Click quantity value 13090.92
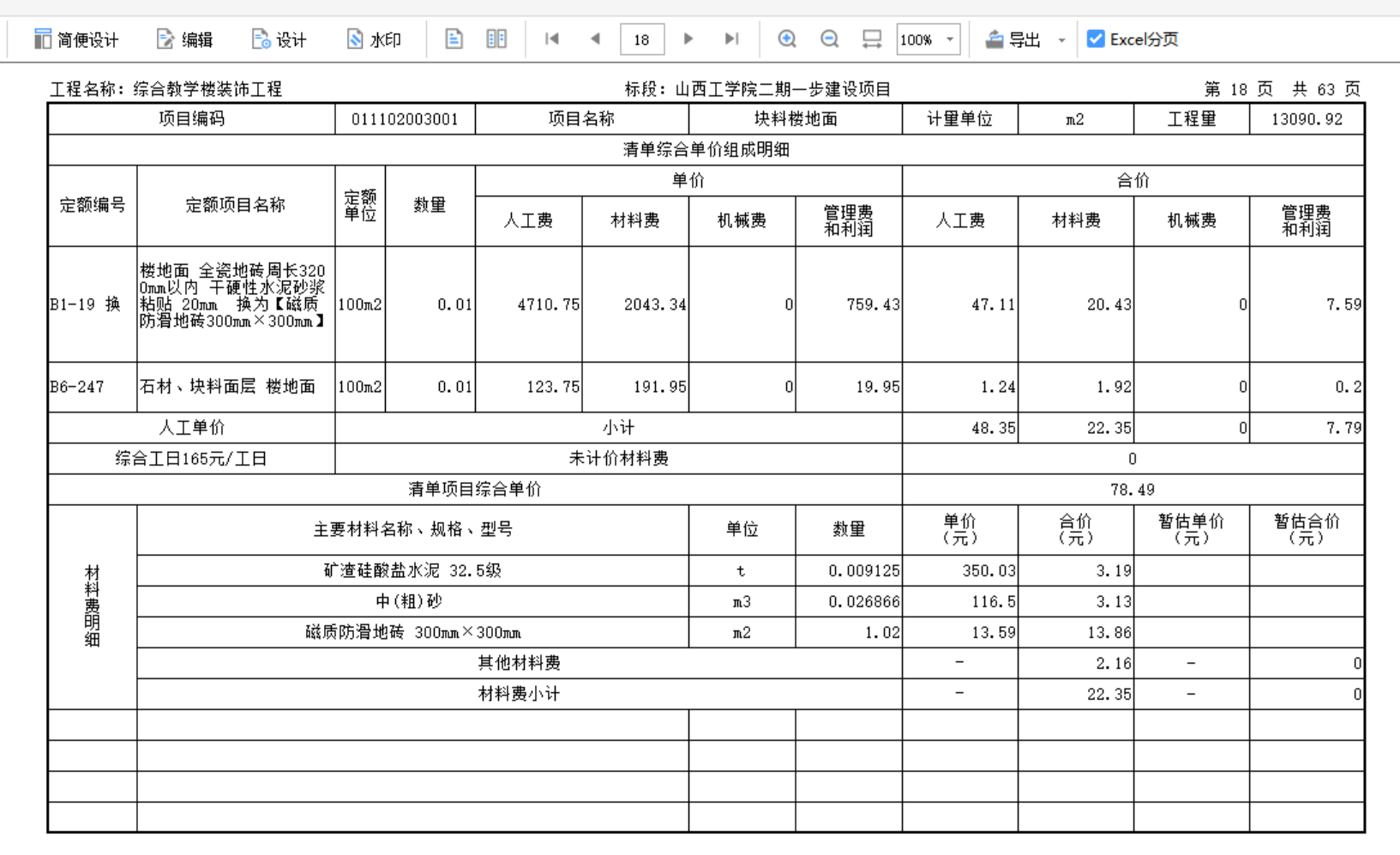The image size is (1400, 855). [1307, 119]
